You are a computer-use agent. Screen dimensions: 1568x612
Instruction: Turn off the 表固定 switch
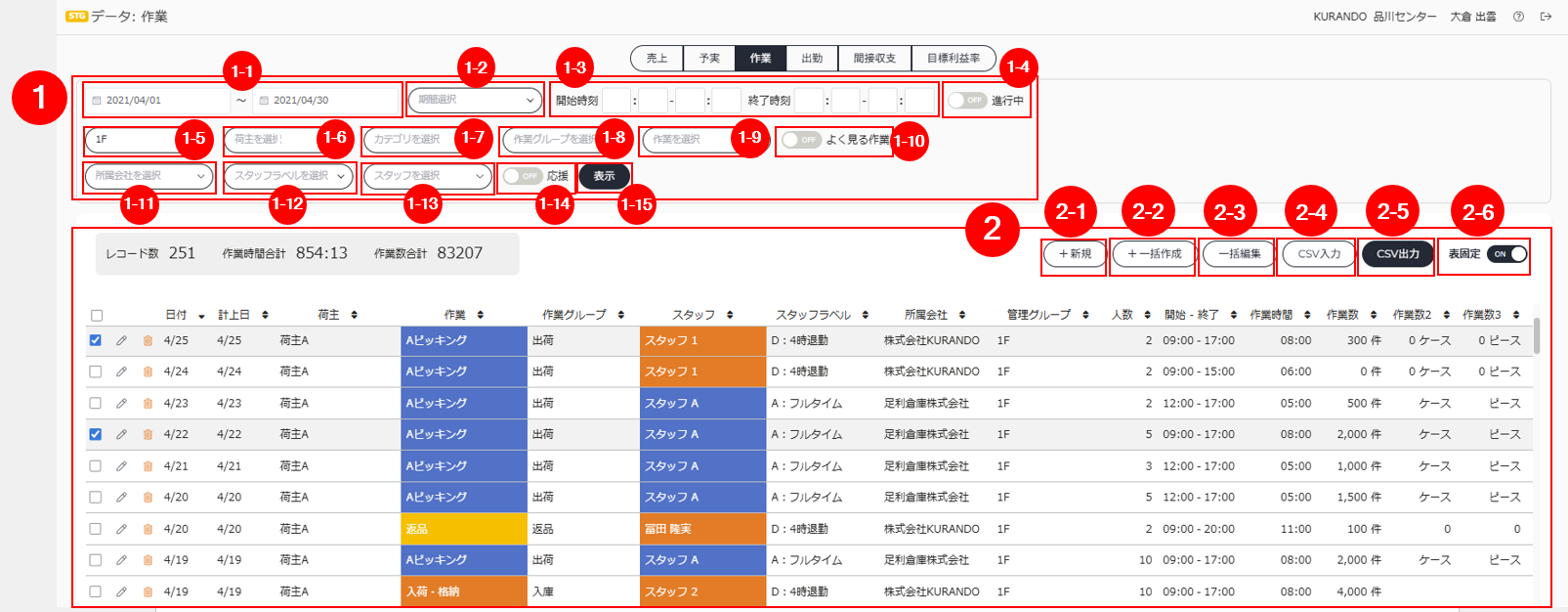coord(1506,254)
